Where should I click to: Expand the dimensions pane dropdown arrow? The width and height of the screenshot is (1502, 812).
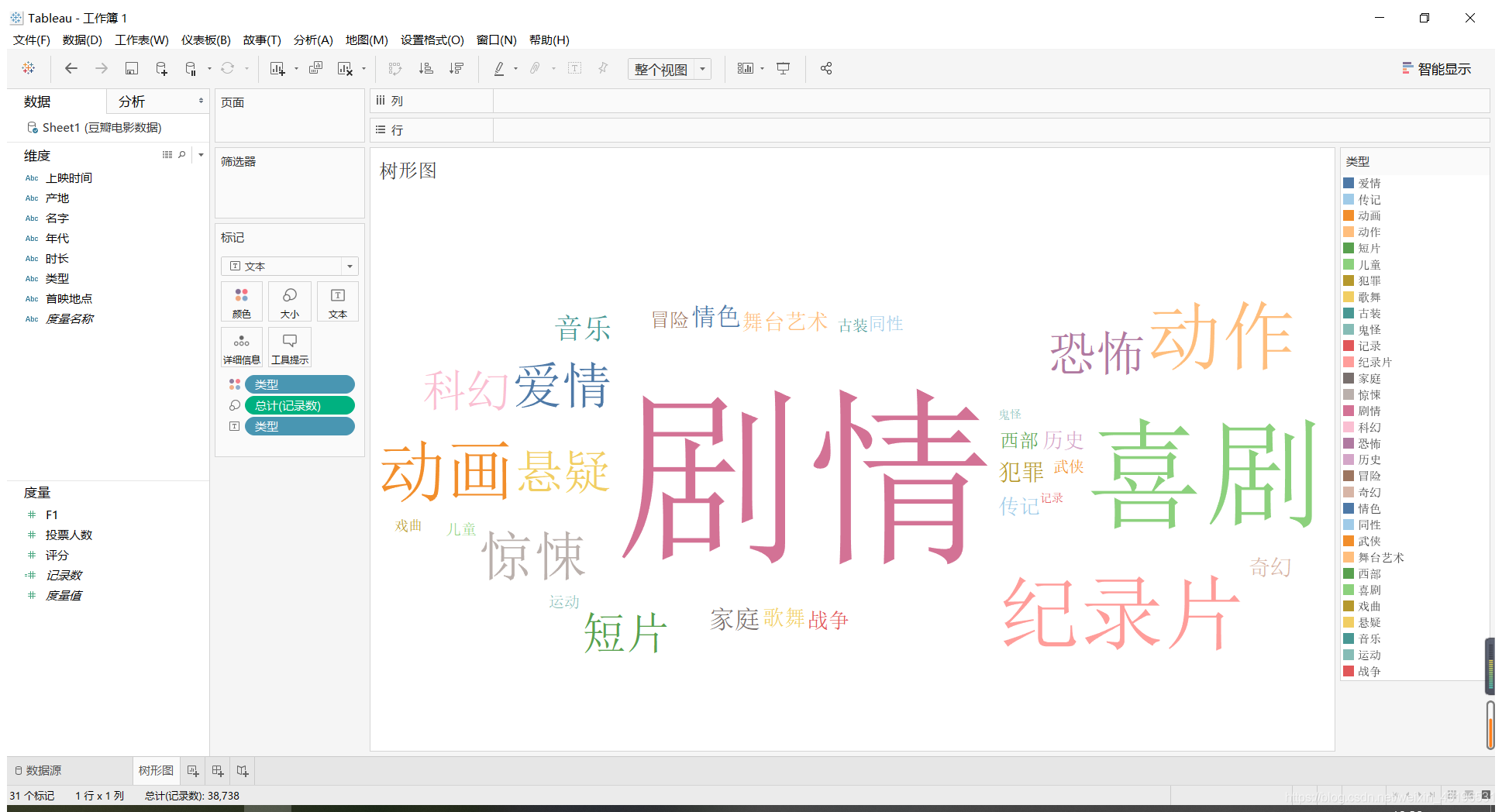click(201, 155)
